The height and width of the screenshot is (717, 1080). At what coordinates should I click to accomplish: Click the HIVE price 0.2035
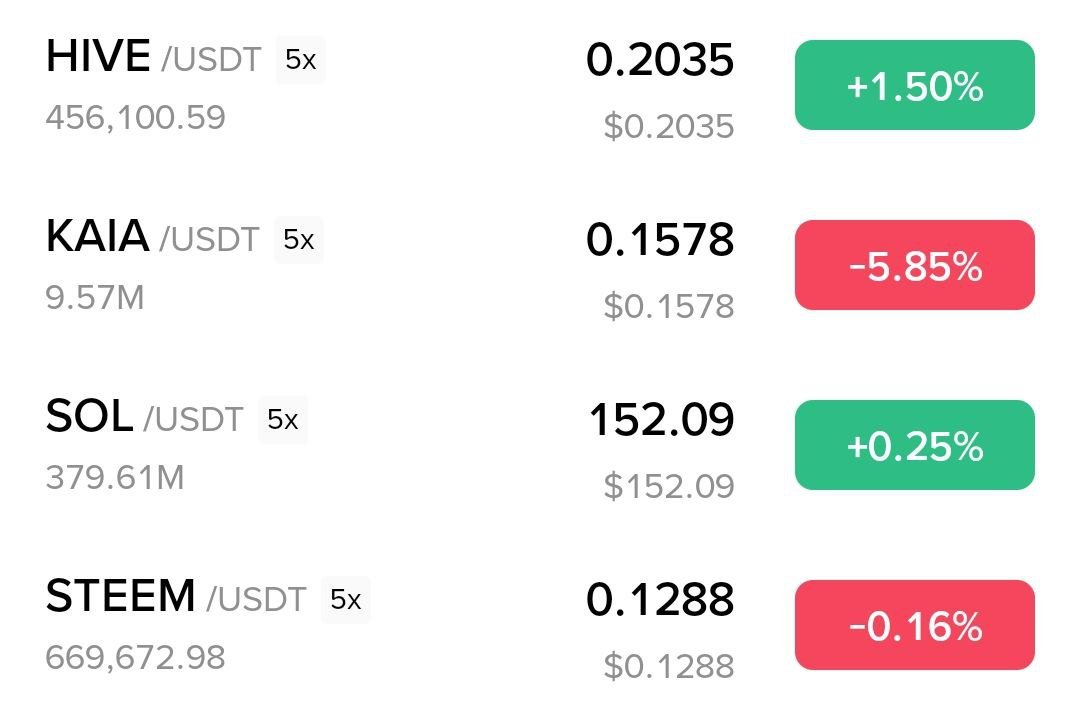coord(660,59)
